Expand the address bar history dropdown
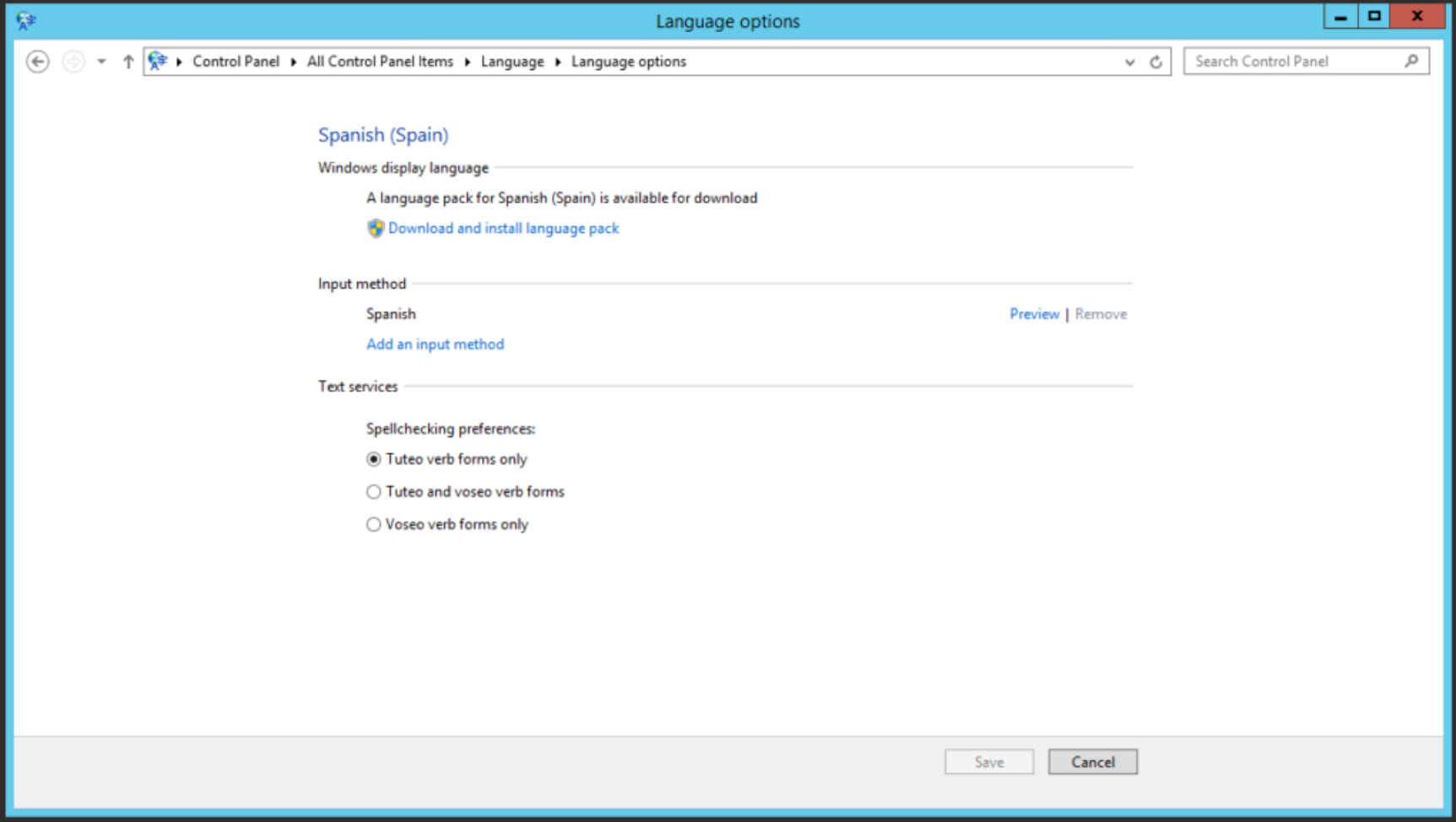The image size is (1456, 822). 1129,62
